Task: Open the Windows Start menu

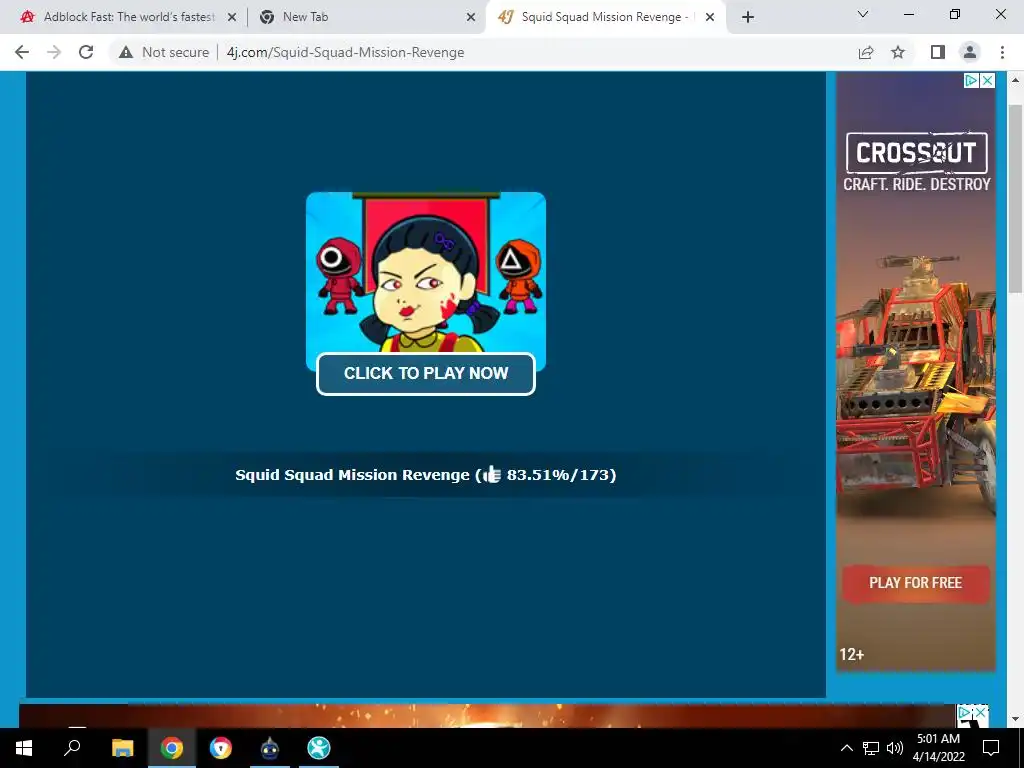Action: (x=24, y=748)
